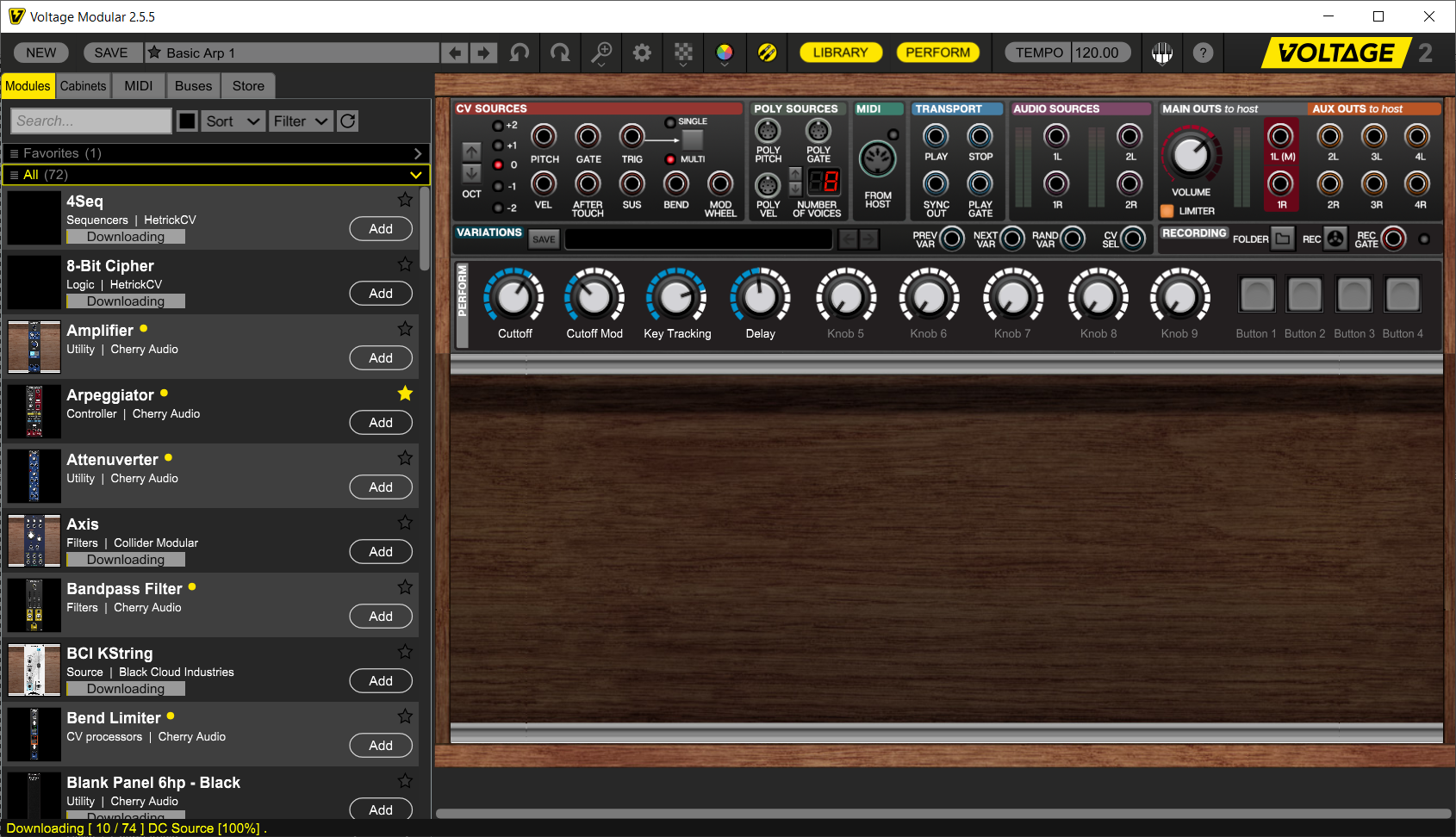Open the help question mark icon

pyautogui.click(x=1204, y=53)
